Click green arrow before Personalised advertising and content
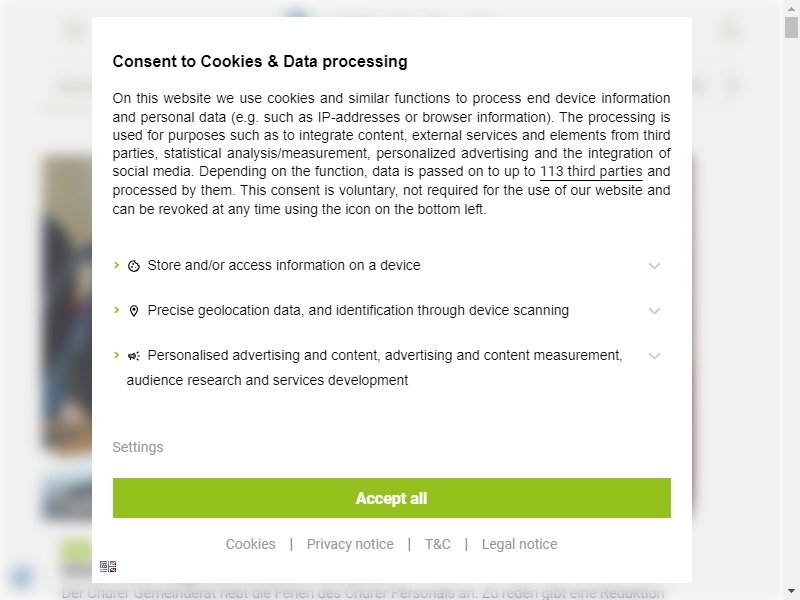 click(x=116, y=355)
